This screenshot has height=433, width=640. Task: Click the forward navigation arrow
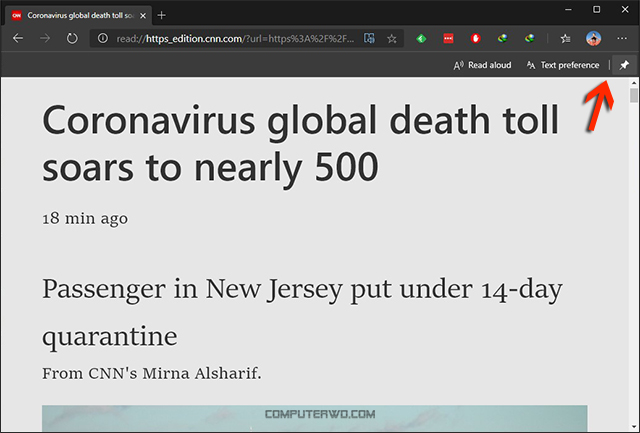click(45, 38)
